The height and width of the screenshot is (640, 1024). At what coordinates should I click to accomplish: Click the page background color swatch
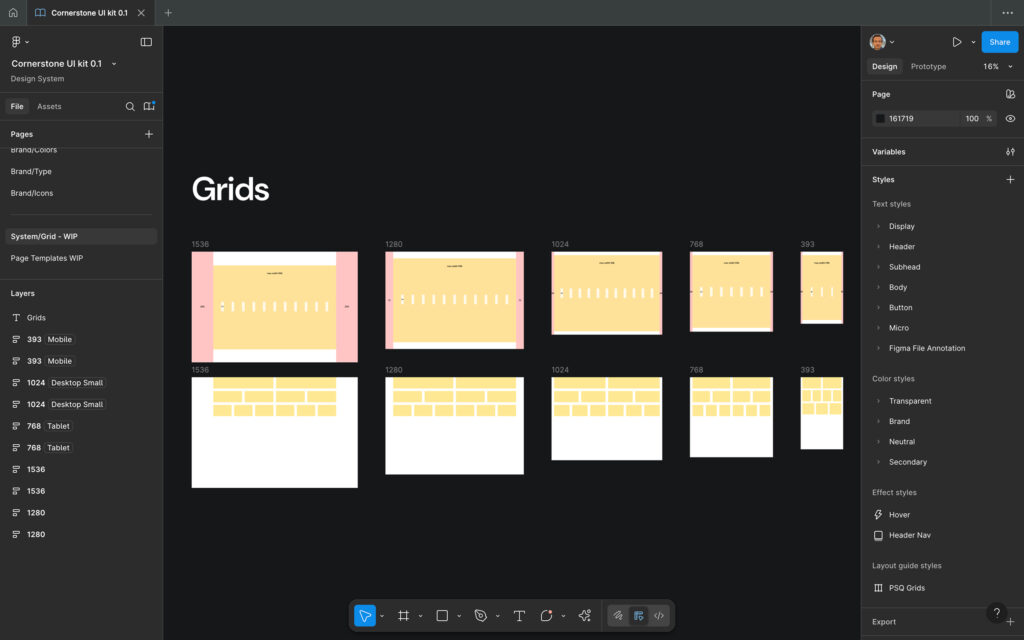pyautogui.click(x=880, y=118)
